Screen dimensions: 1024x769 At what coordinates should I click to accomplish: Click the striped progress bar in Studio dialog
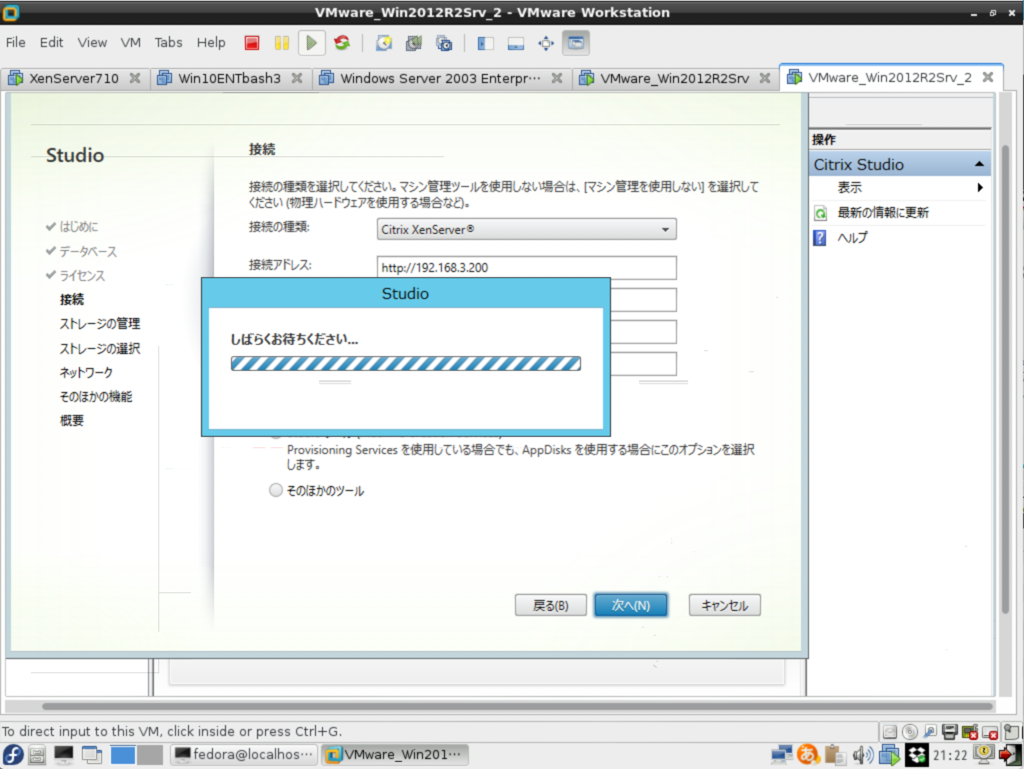click(406, 364)
